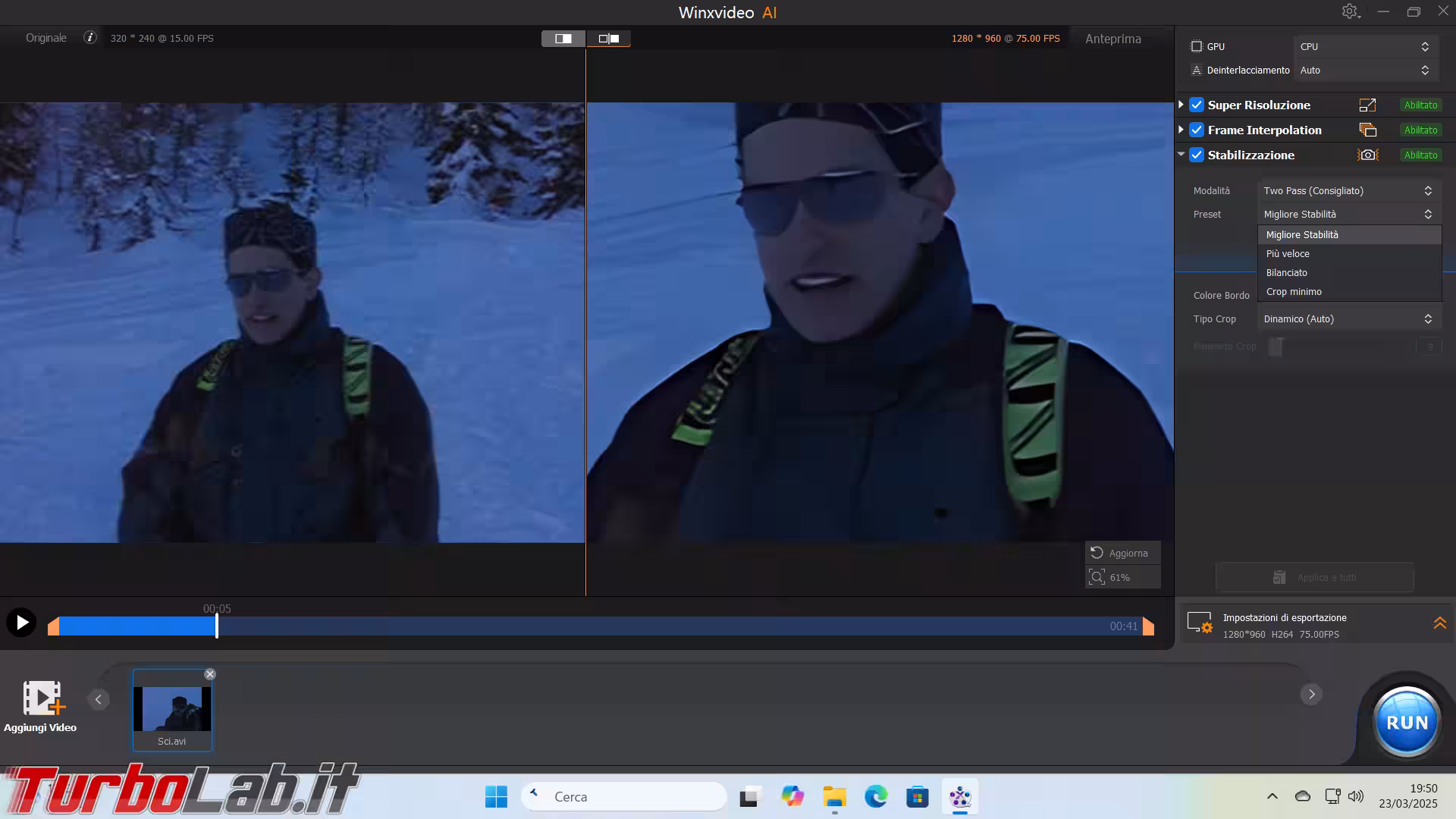Remove Sci.avi using its X icon
This screenshot has width=1456, height=819.
coord(210,674)
